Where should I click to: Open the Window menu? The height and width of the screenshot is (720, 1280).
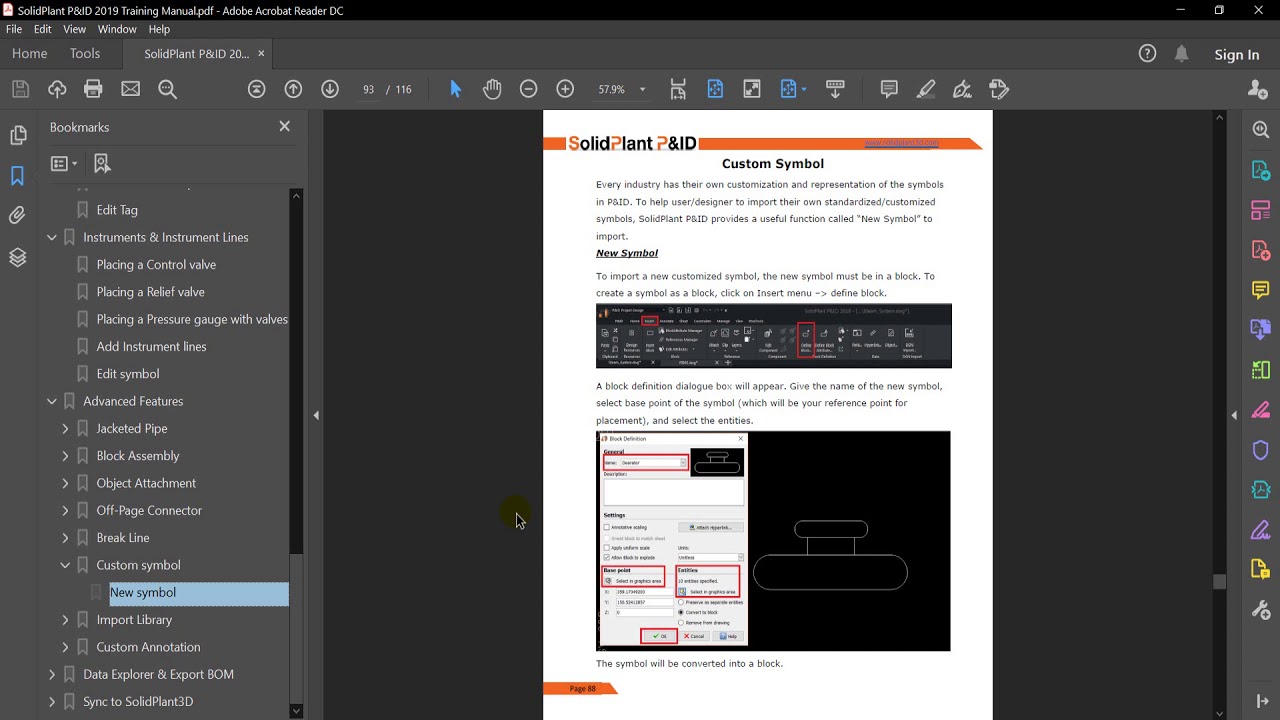(x=117, y=29)
